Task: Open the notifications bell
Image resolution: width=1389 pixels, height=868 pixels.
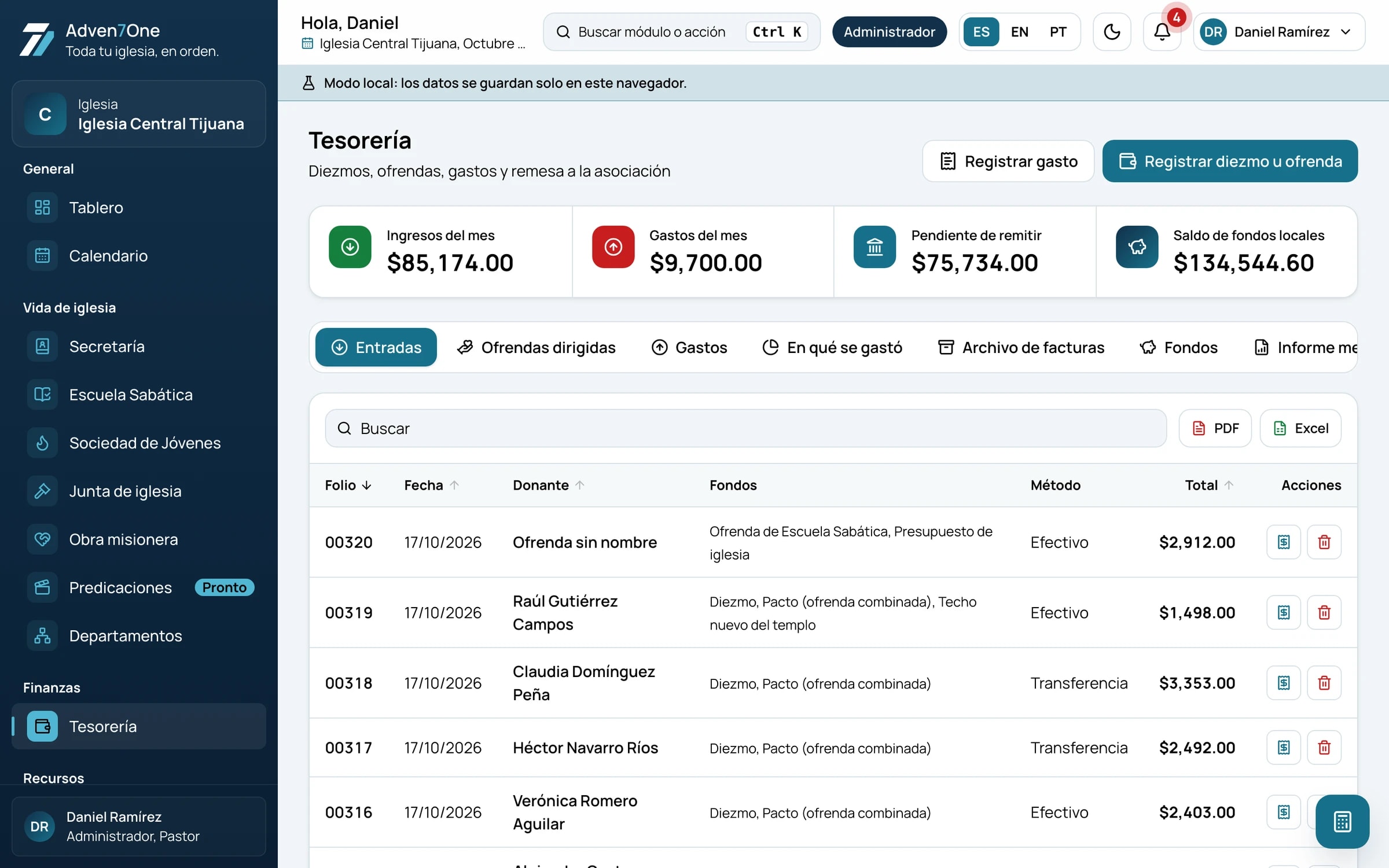Action: [x=1162, y=32]
